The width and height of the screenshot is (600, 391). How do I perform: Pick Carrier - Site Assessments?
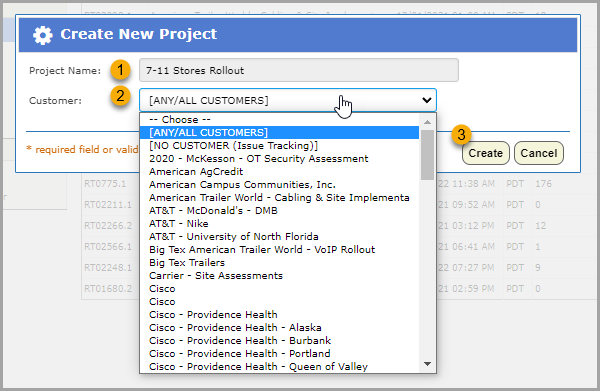pyautogui.click(x=279, y=275)
